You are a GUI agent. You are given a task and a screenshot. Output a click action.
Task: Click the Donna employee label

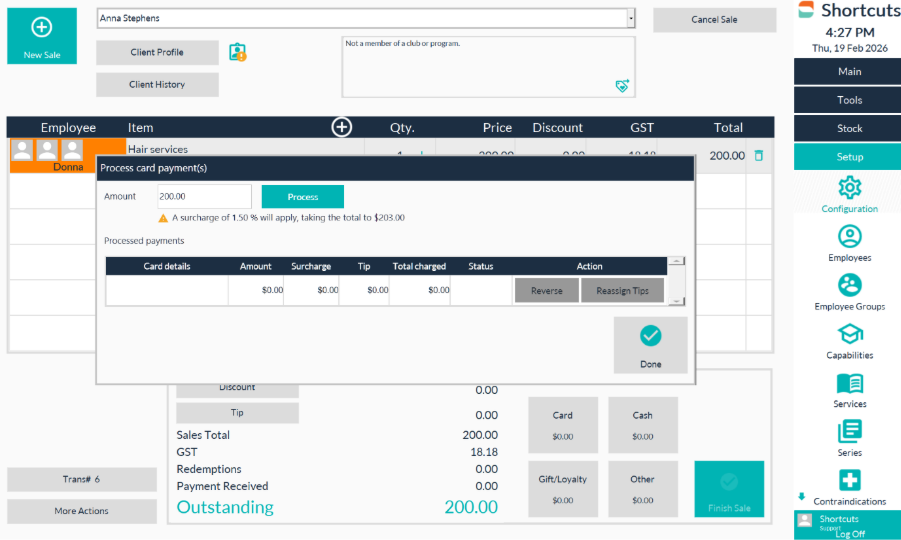tap(68, 167)
